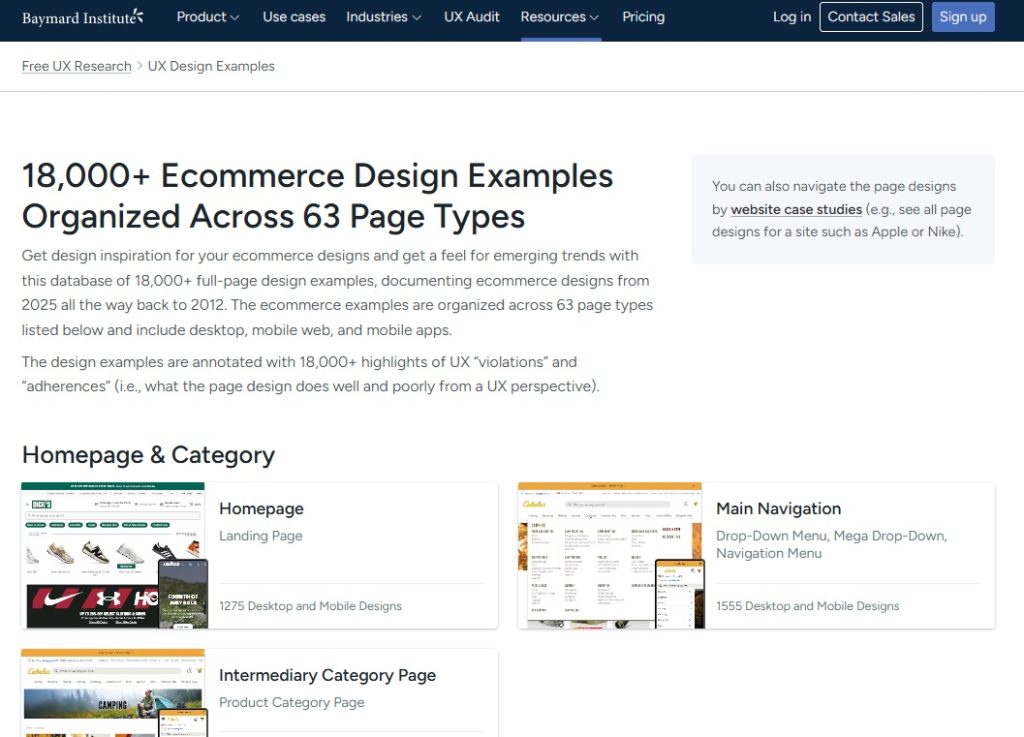Screen dimensions: 1024x737
Task: Open the UX Audit page
Action: tap(471, 17)
